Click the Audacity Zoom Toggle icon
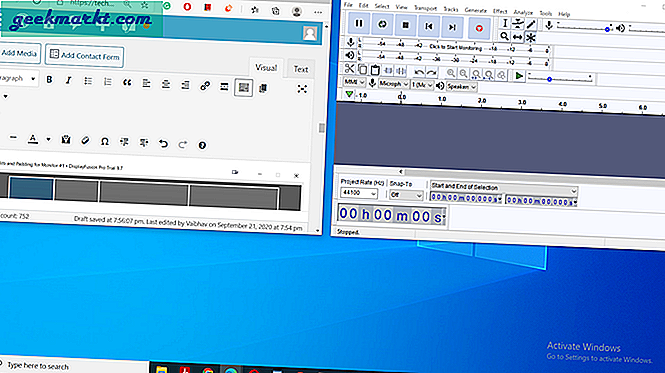665x373 pixels. 501,75
